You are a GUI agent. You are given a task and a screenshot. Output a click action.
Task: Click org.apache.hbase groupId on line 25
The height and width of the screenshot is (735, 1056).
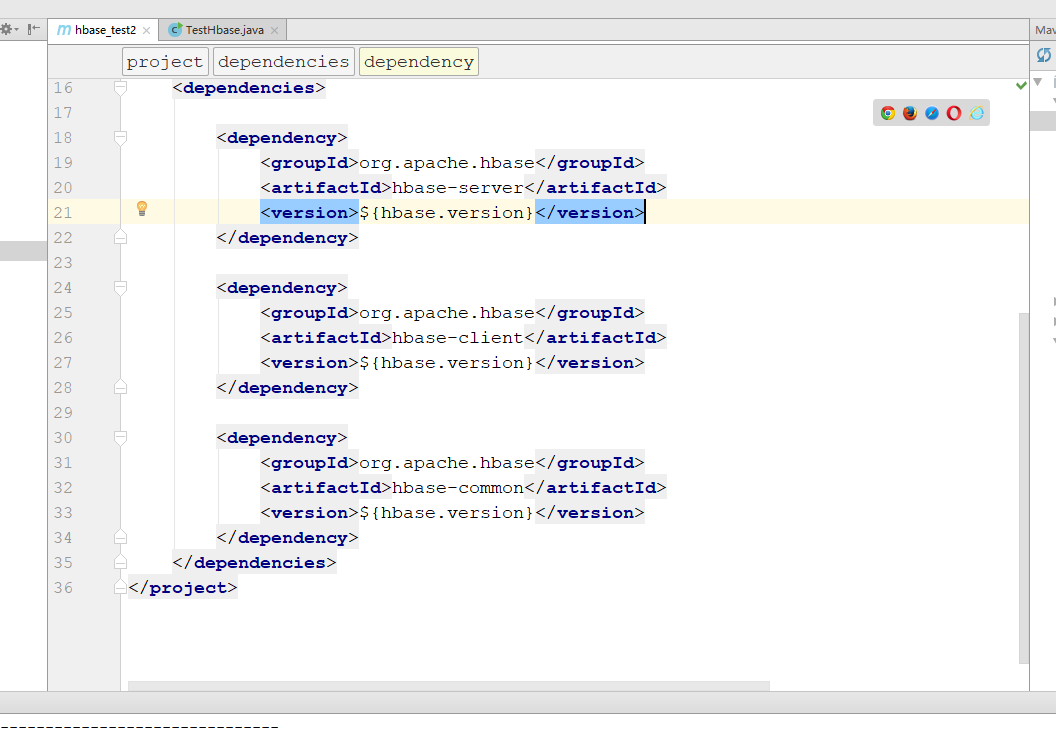(447, 313)
